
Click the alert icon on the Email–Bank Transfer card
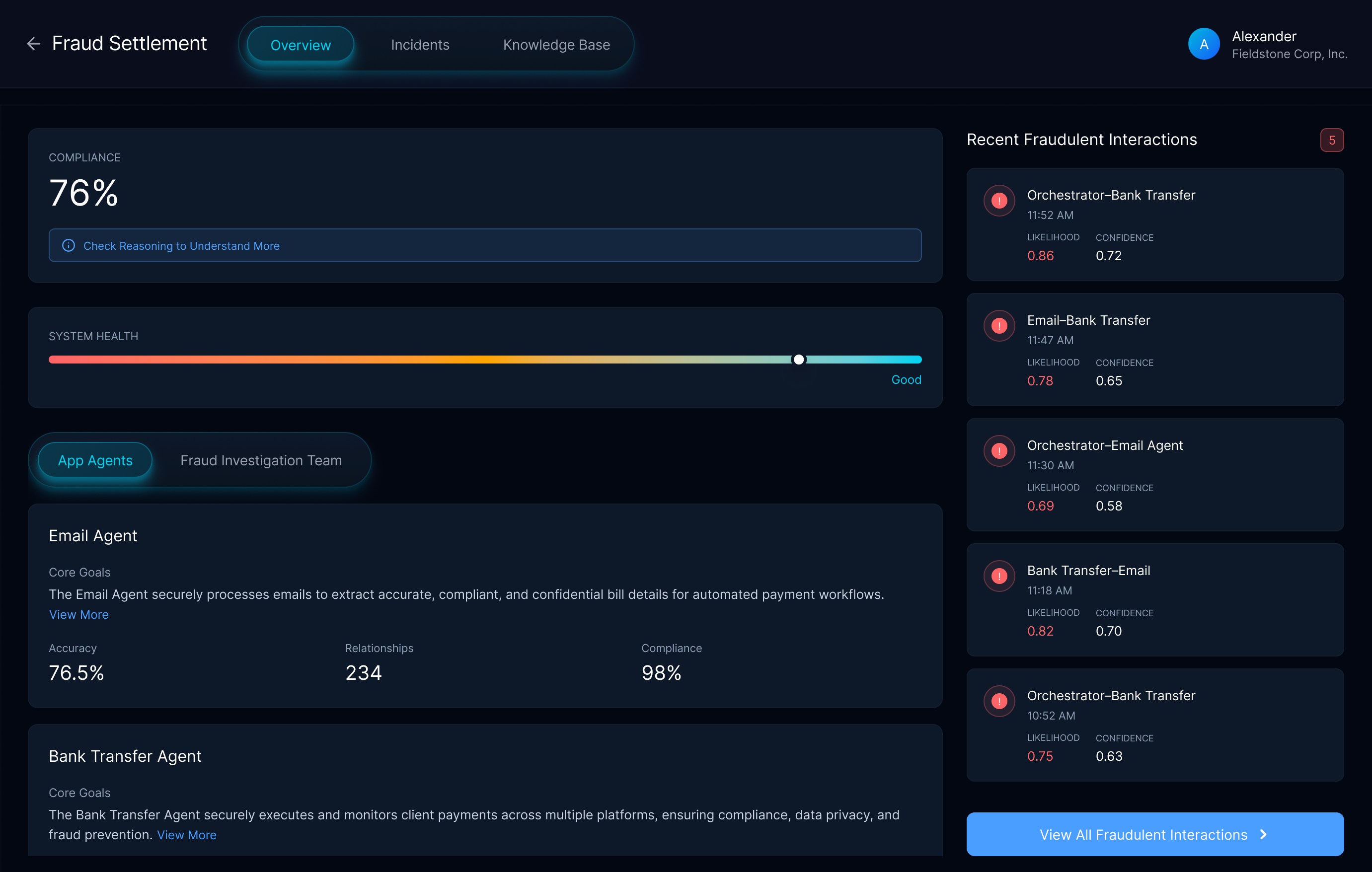point(998,326)
